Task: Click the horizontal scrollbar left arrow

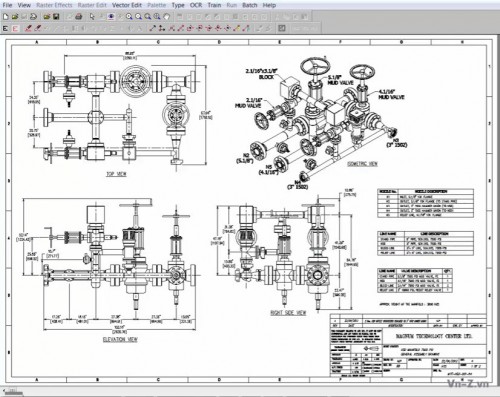Action: 4,390
